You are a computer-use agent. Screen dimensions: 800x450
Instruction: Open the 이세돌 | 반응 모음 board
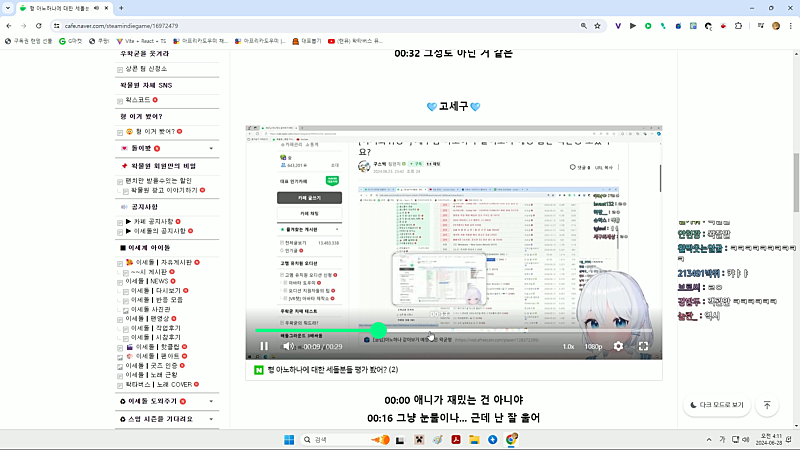pyautogui.click(x=157, y=300)
